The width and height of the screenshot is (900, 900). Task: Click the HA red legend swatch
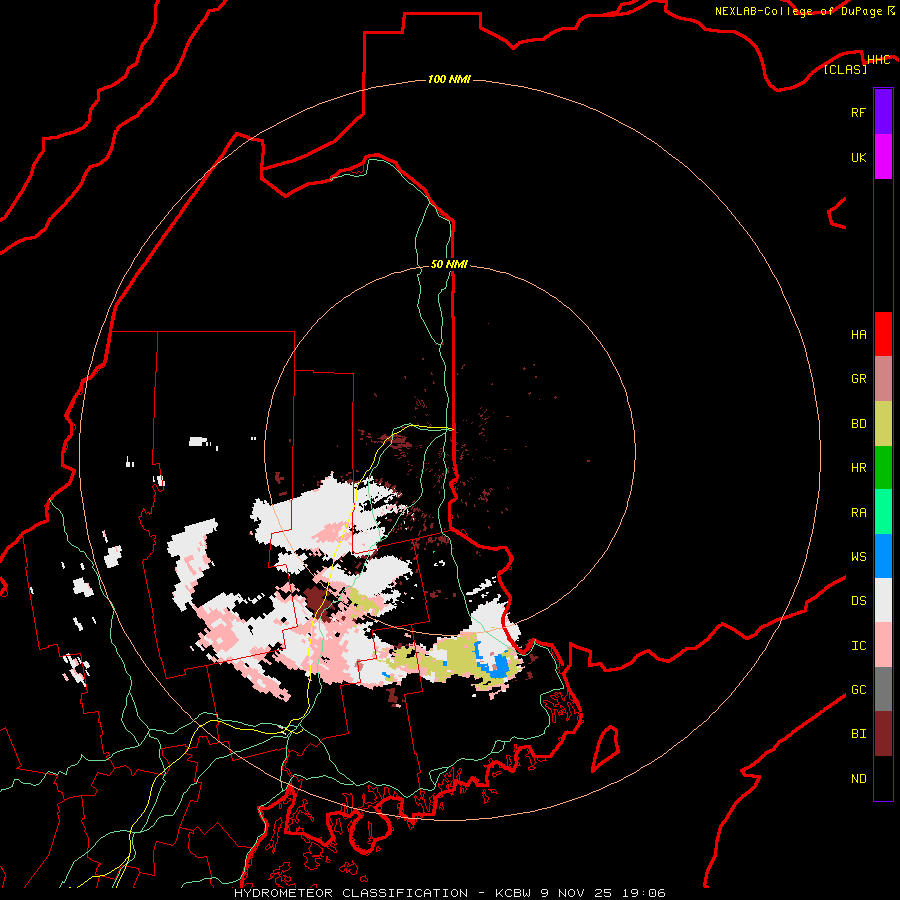pos(883,334)
